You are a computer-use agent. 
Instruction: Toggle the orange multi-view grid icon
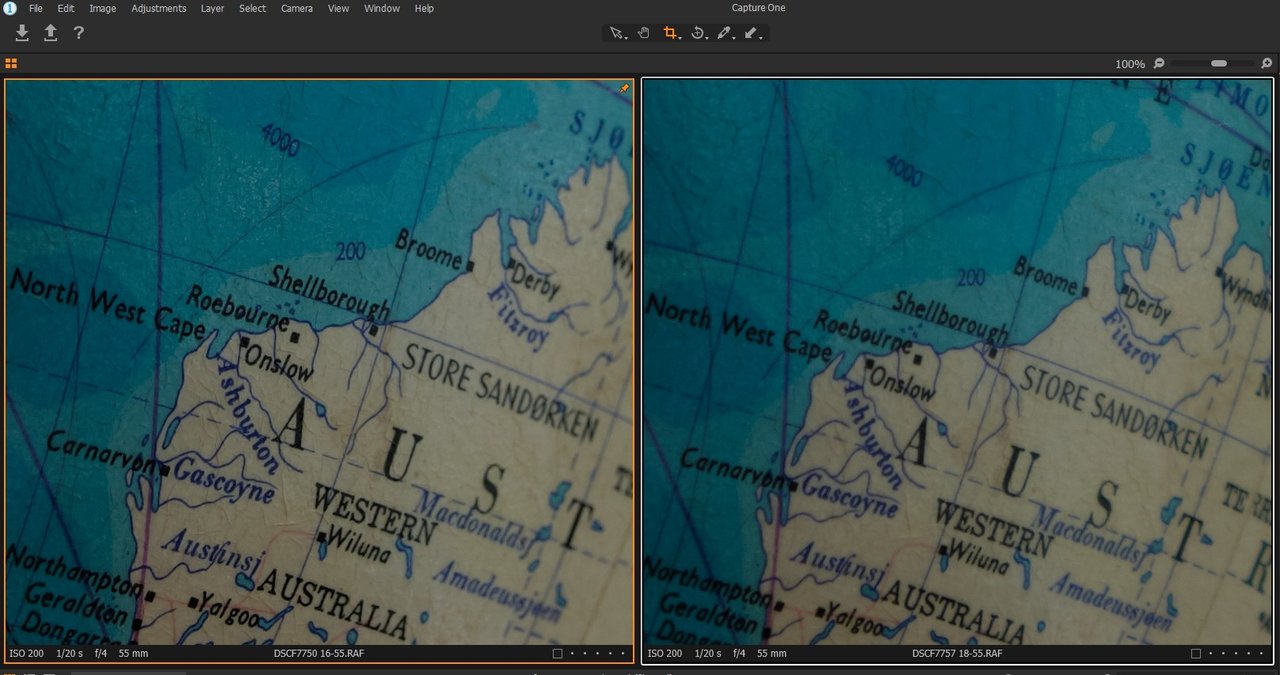[11, 63]
